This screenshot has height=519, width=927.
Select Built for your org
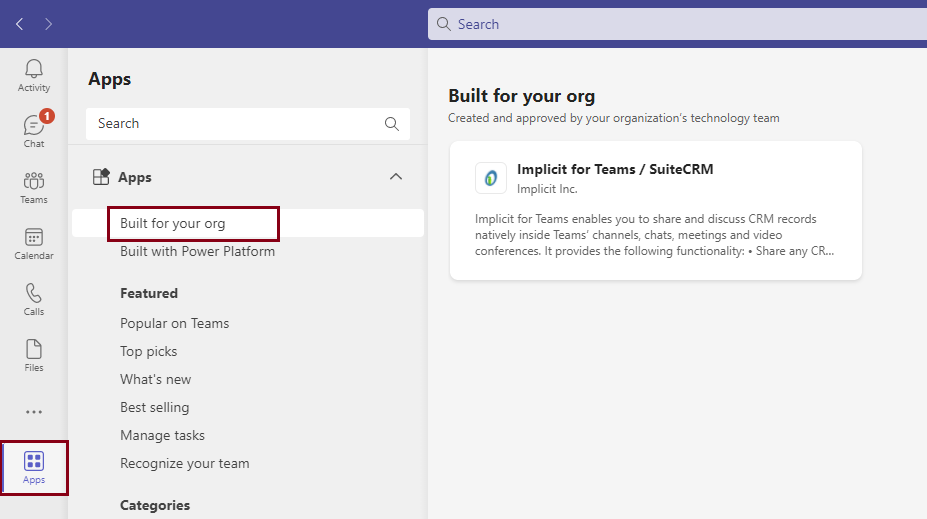[x=173, y=223]
